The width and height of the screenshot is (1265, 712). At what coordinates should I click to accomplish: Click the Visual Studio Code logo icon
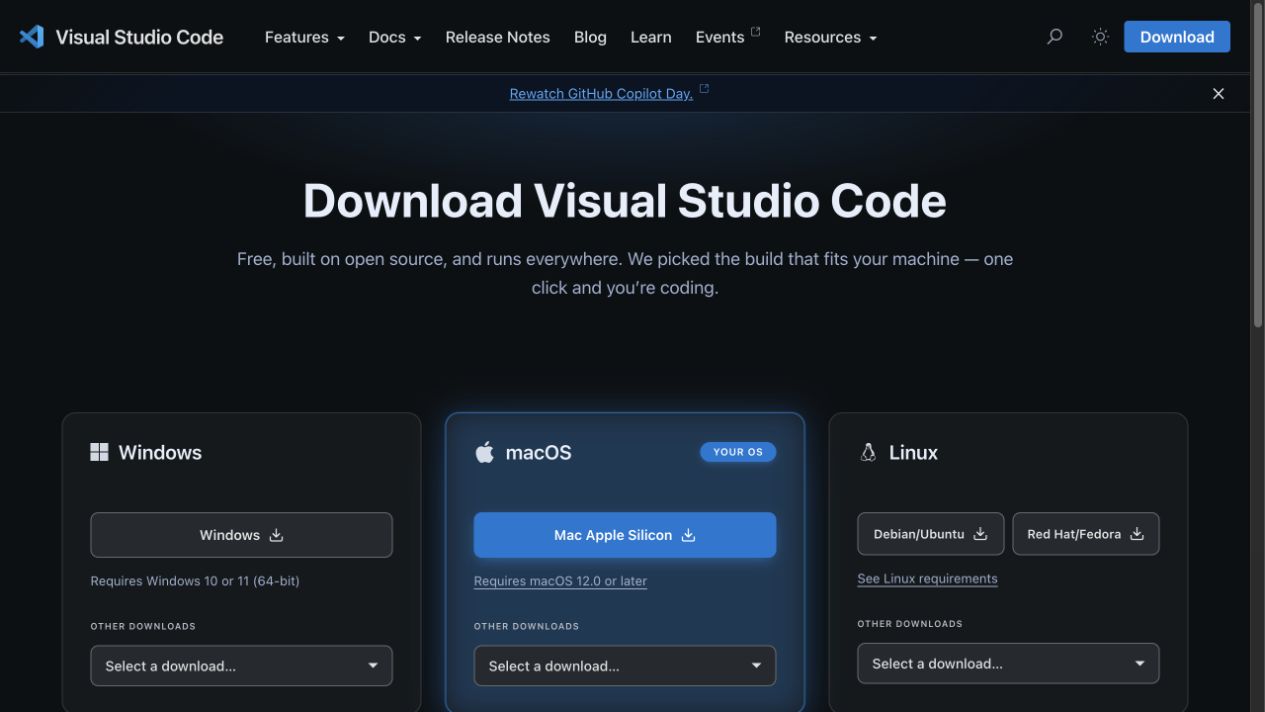click(32, 37)
